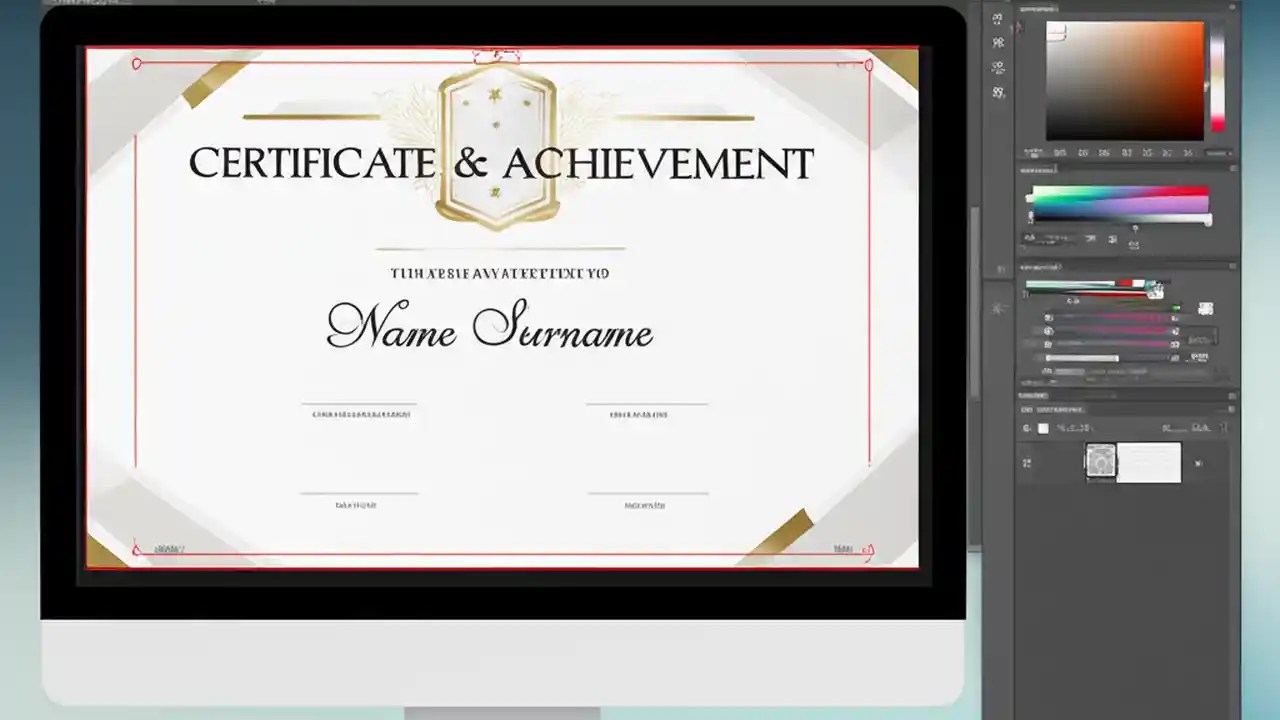Select the red alert icon beside the color field

1017,27
